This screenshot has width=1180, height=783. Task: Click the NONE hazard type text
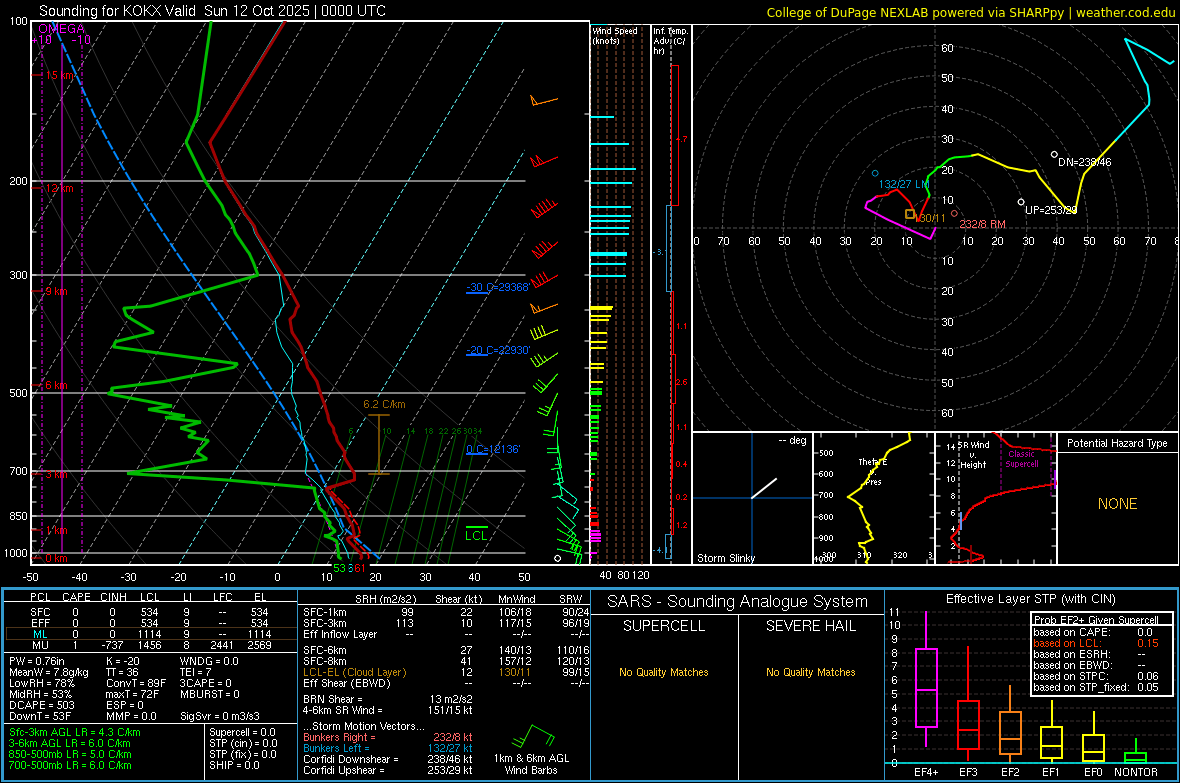point(1117,504)
